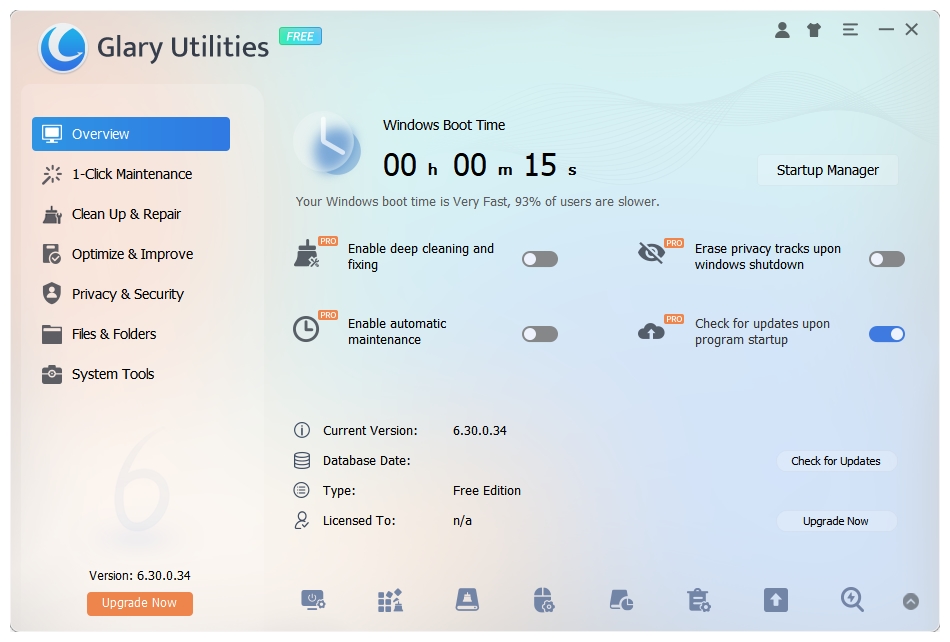Turn off check for updates on startup
The height and width of the screenshot is (642, 950).
886,334
